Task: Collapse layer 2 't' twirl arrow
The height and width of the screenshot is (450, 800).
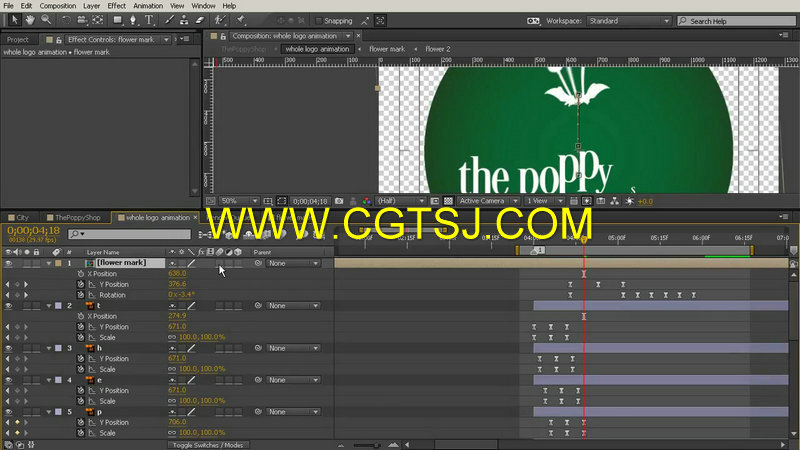Action: coord(49,306)
